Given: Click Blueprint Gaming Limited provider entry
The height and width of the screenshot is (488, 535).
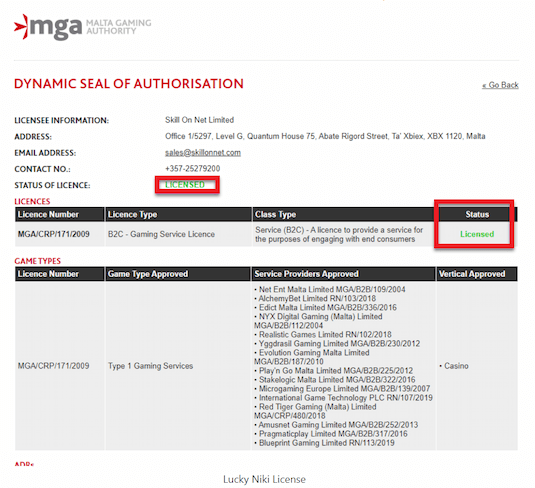Looking at the screenshot, I should [x=324, y=443].
